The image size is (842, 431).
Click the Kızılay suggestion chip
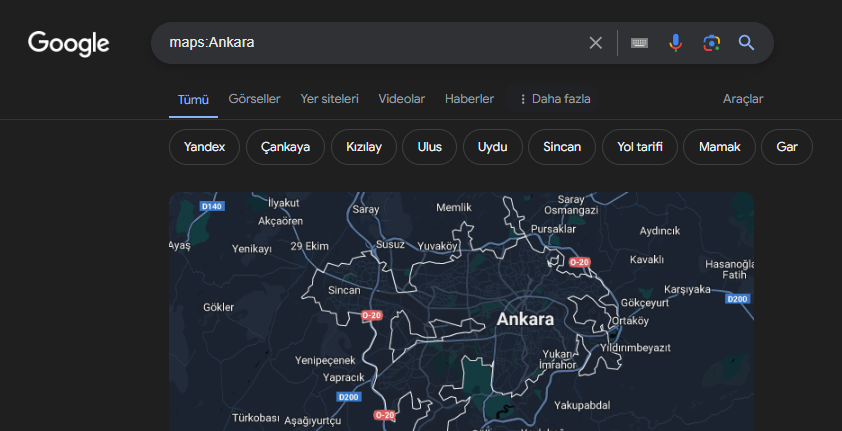pos(364,147)
